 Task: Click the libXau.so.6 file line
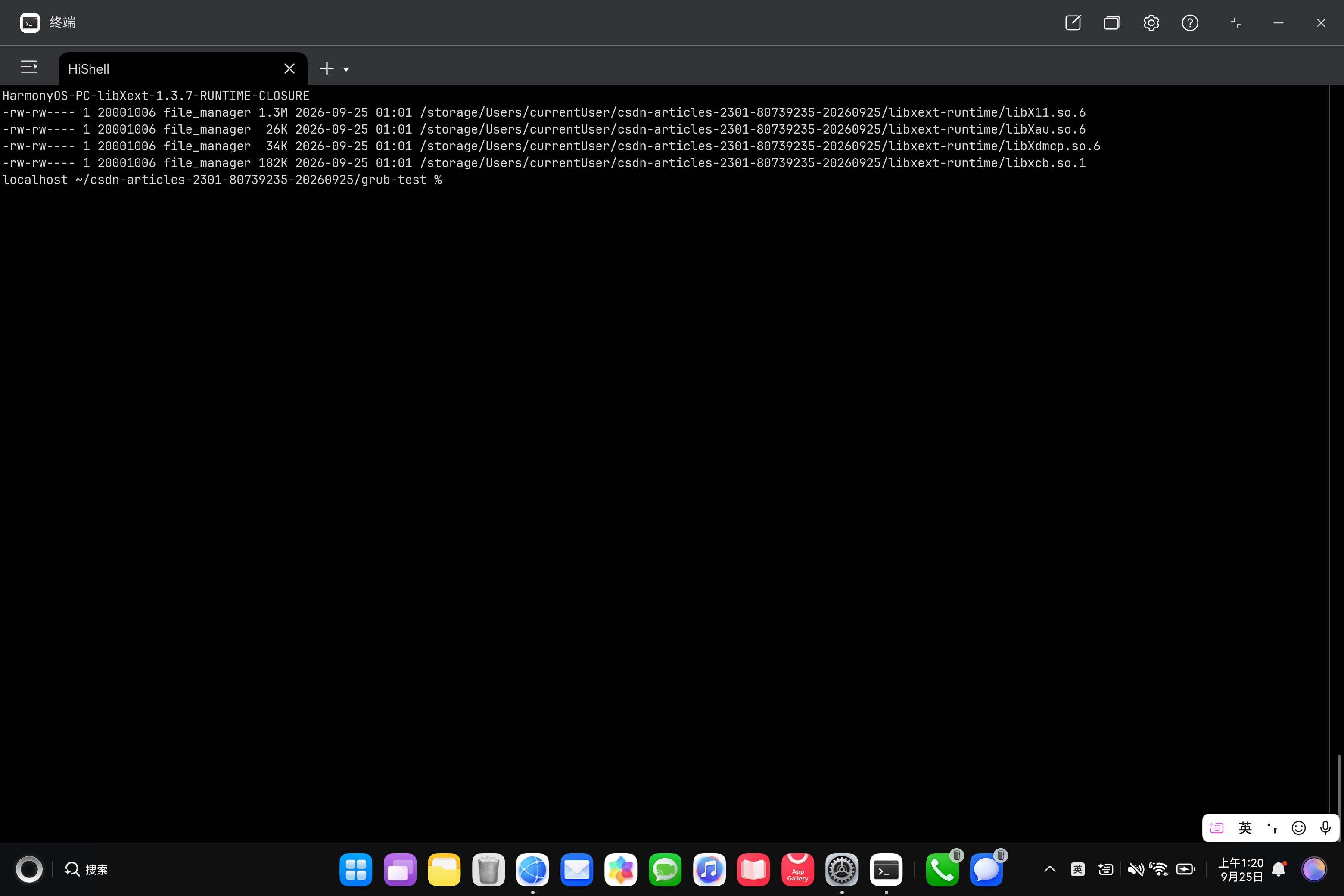point(544,130)
